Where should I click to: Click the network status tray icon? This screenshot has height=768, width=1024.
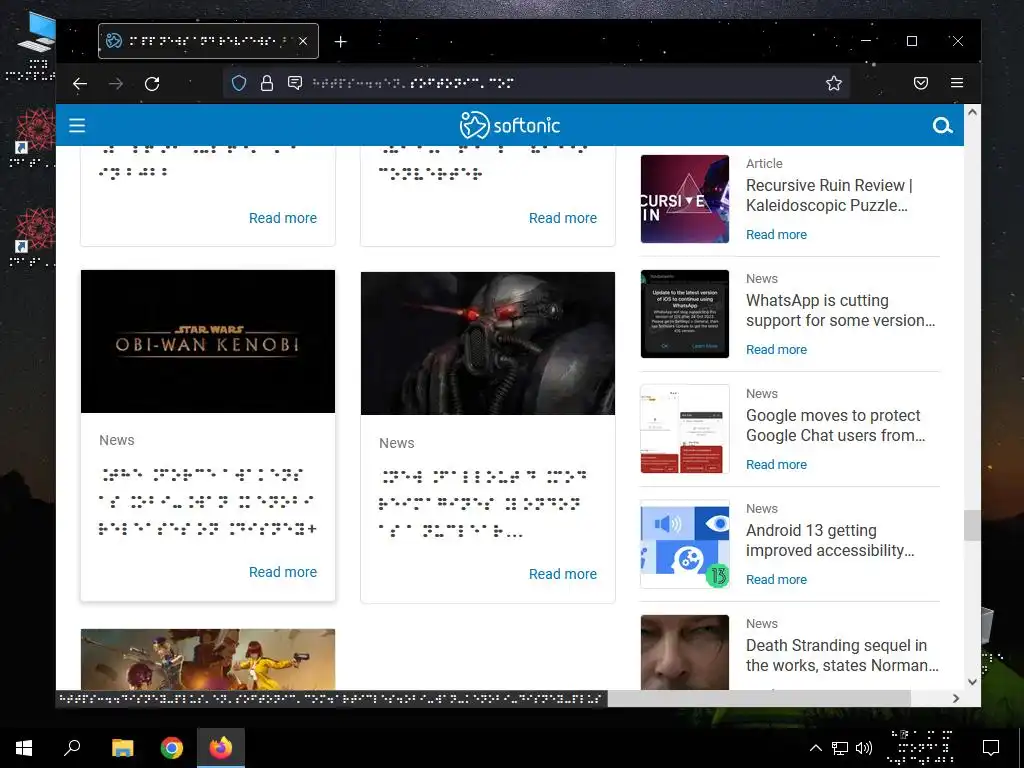point(839,748)
